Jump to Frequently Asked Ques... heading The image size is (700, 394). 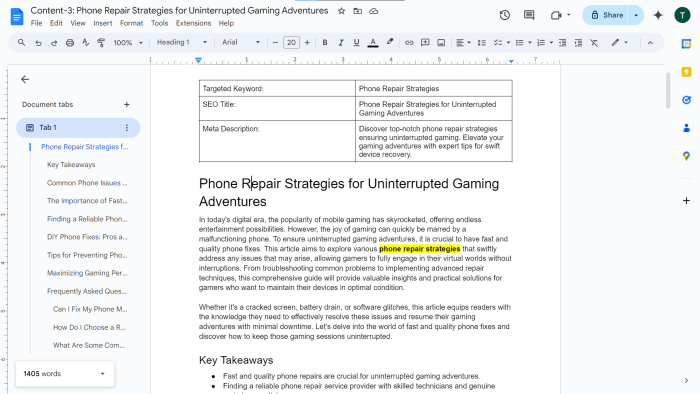(x=87, y=291)
